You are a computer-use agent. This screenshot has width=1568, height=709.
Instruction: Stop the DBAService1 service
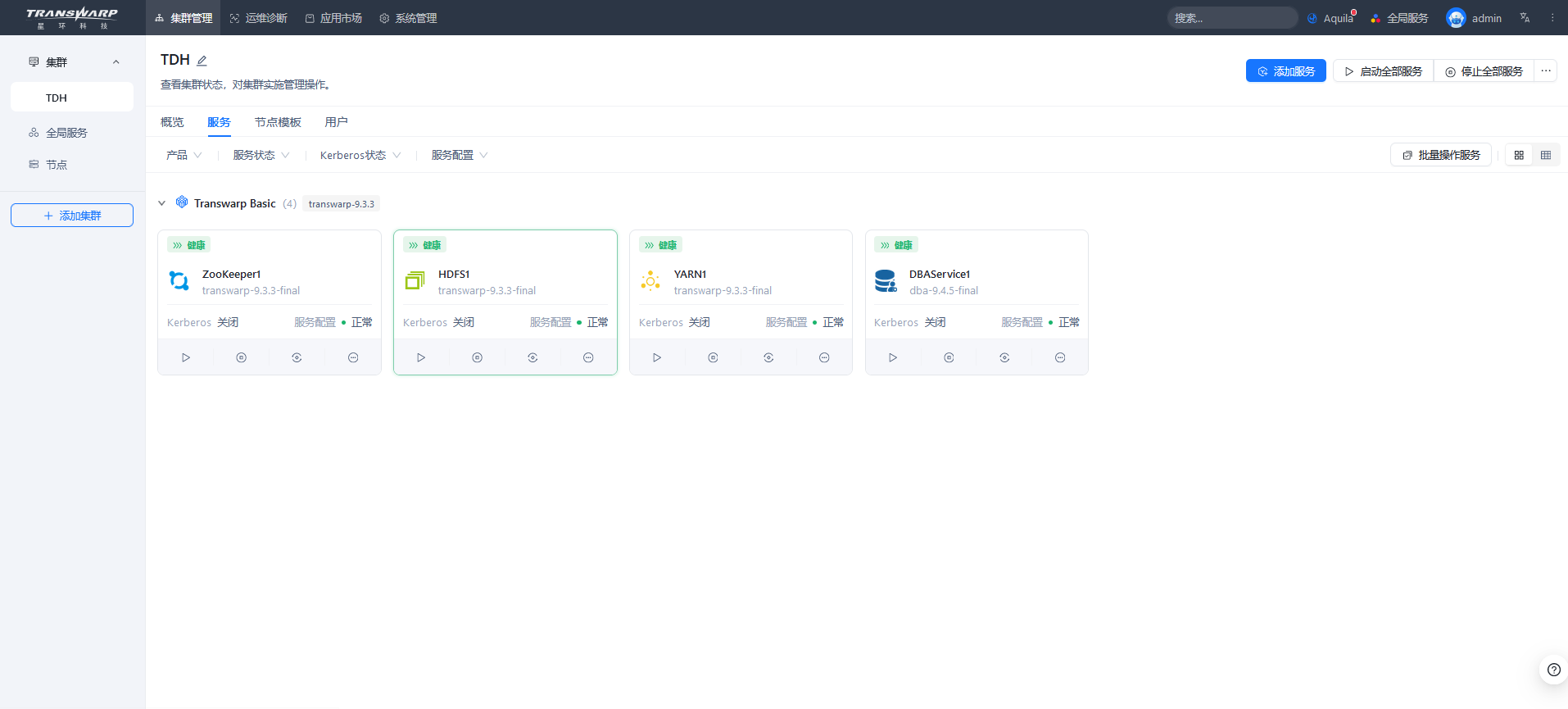949,357
